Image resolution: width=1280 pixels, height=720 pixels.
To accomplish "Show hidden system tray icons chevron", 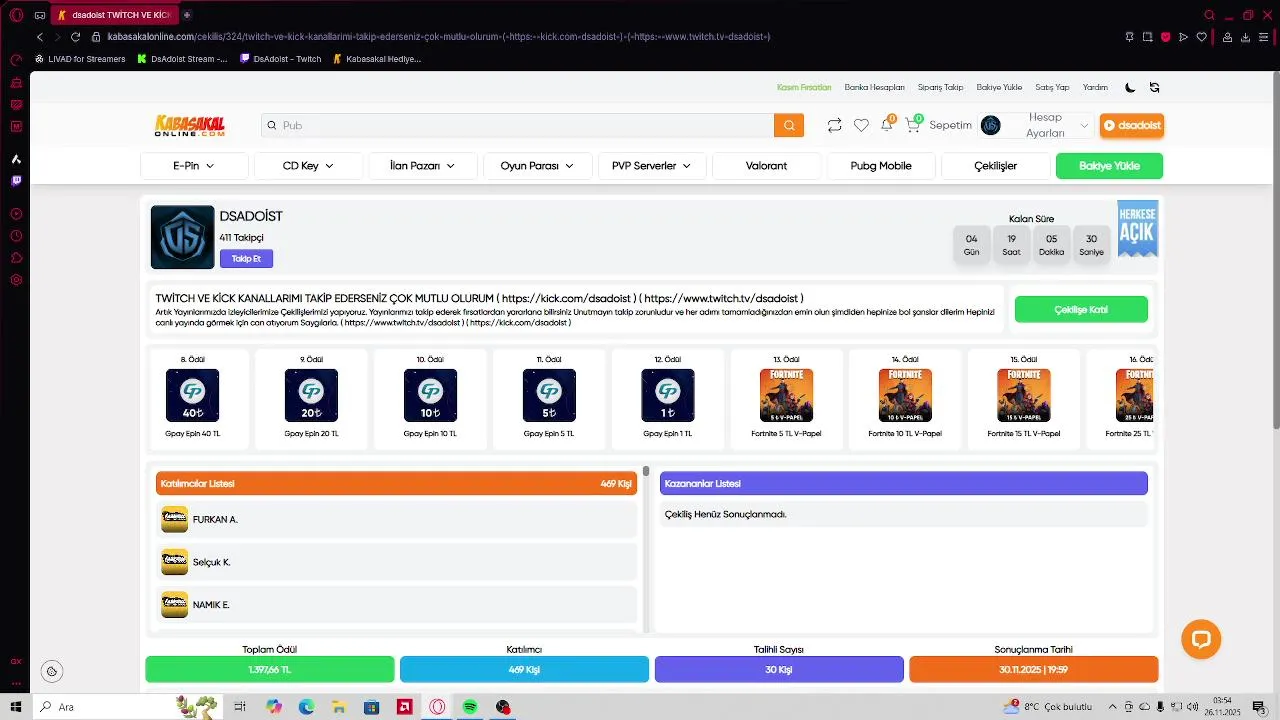I will point(1112,707).
